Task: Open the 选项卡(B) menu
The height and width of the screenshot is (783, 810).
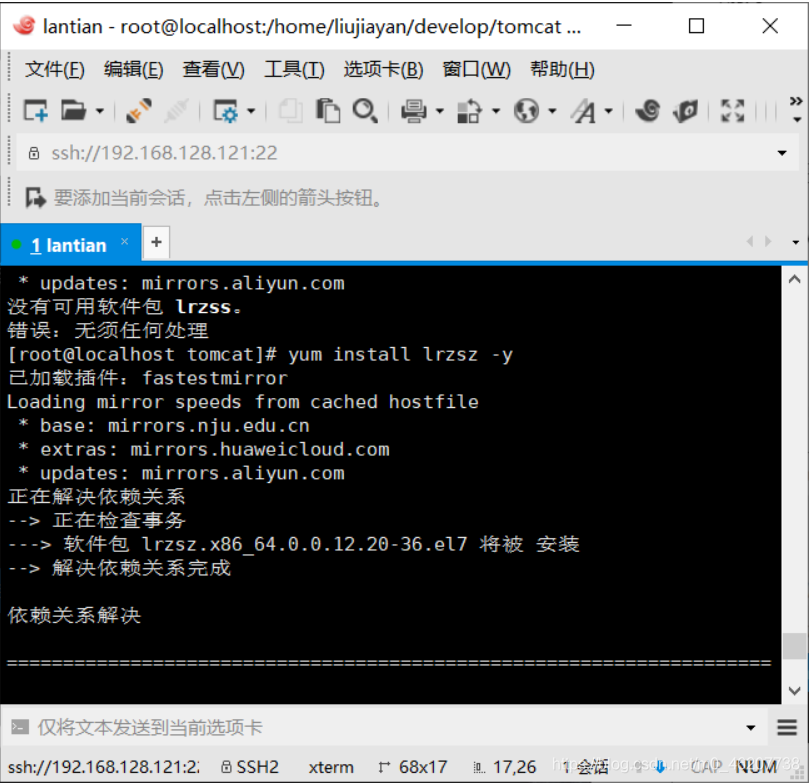Action: pos(383,69)
